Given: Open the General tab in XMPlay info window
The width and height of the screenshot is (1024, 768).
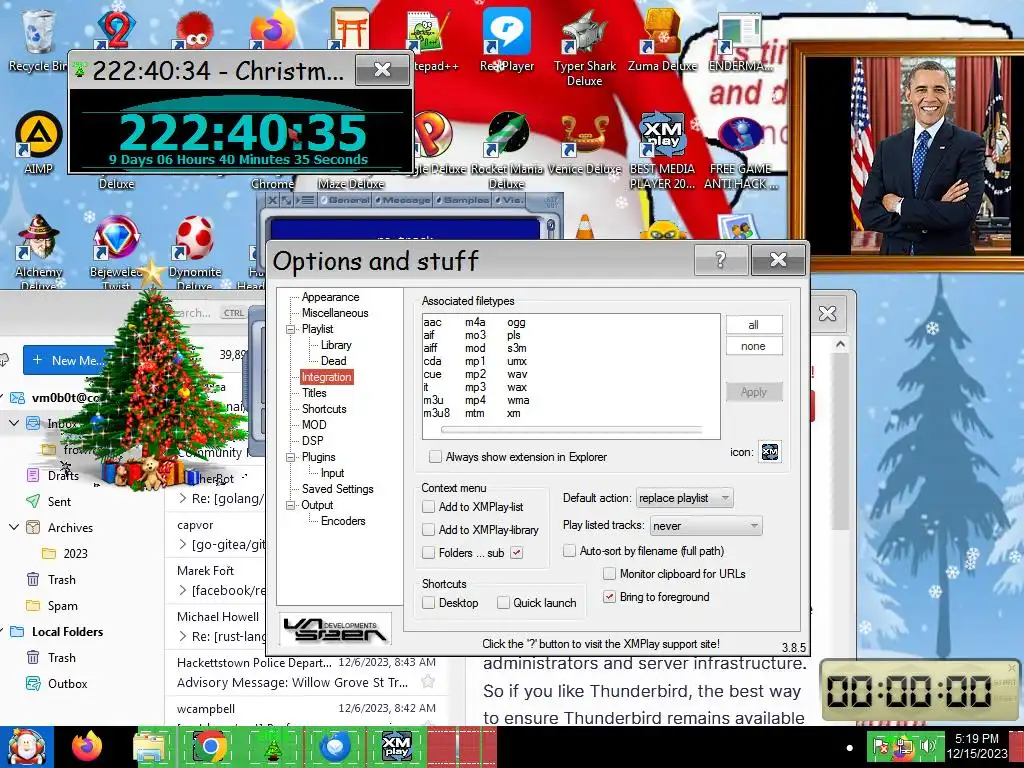Looking at the screenshot, I should click(x=345, y=200).
